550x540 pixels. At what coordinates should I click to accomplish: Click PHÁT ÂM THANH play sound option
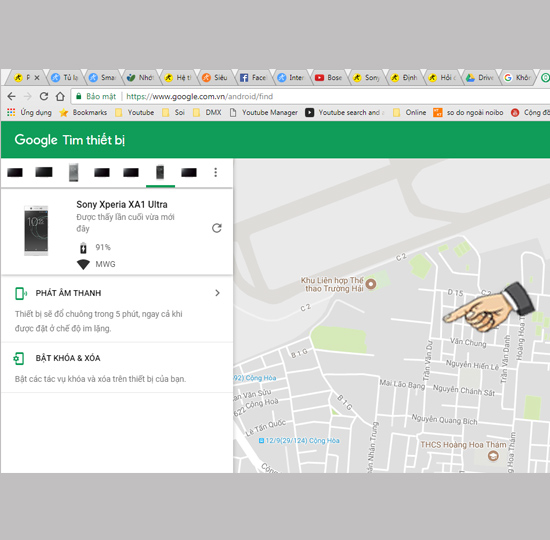pos(68,293)
